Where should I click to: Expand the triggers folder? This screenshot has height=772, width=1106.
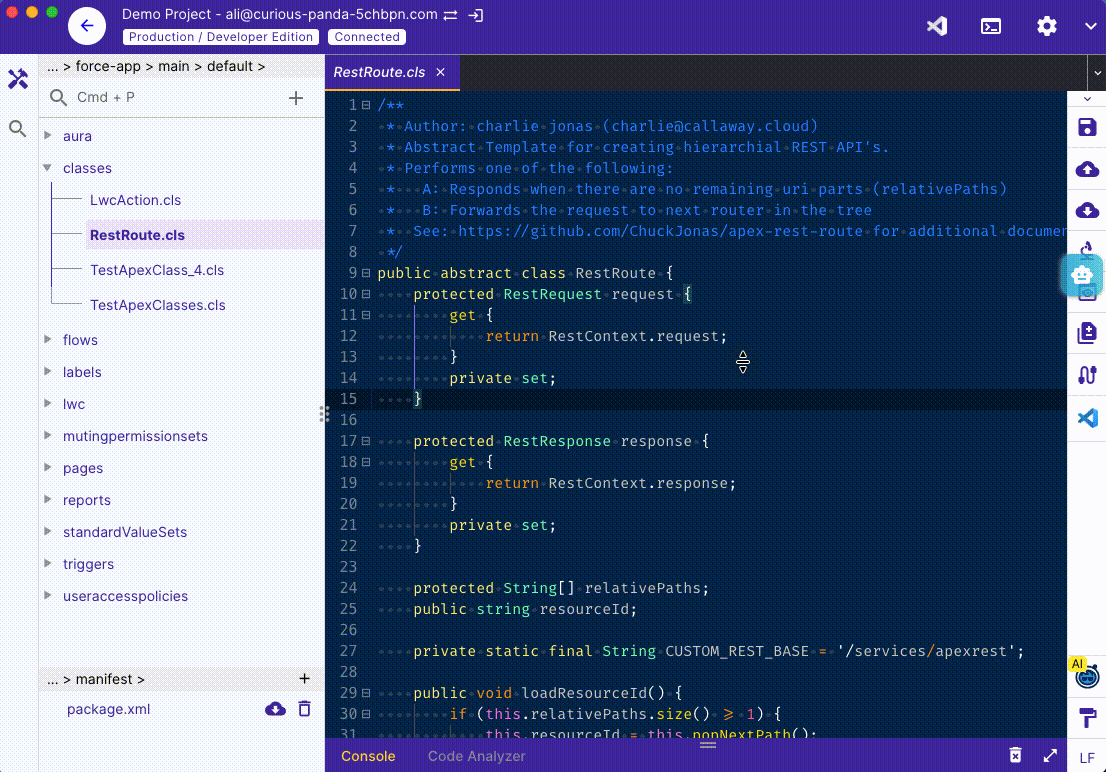coord(48,563)
